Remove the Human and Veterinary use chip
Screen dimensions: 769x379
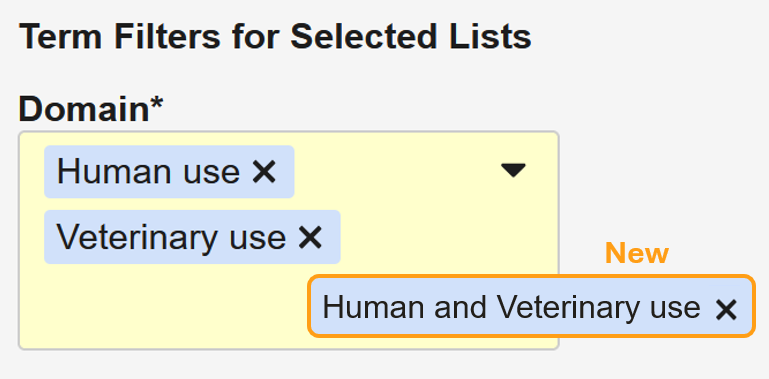point(726,310)
